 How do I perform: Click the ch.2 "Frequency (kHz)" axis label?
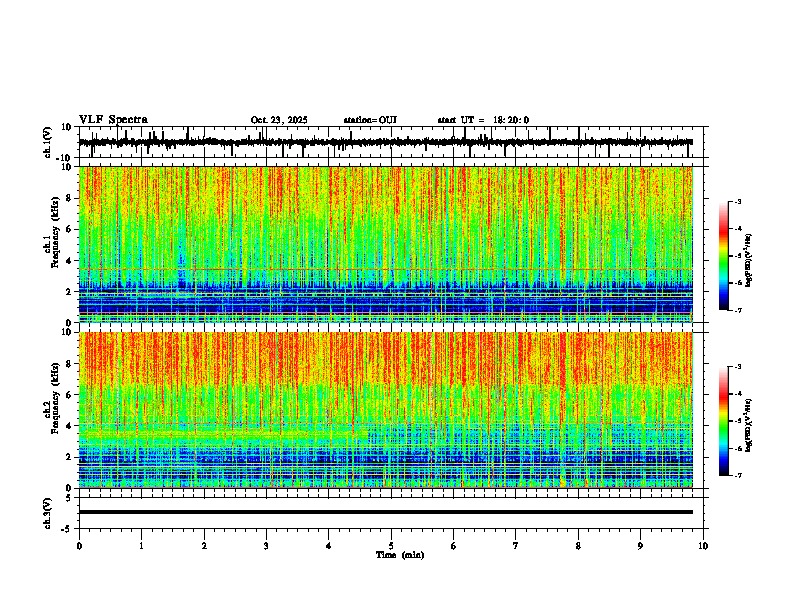55,398
